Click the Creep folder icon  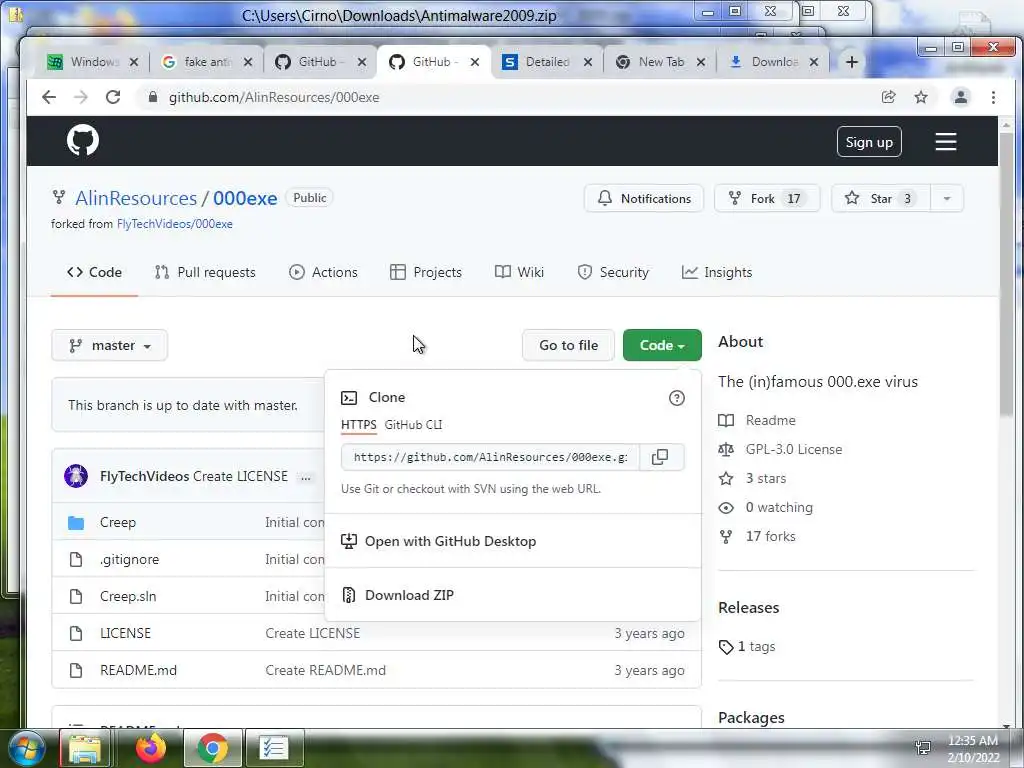[76, 523]
